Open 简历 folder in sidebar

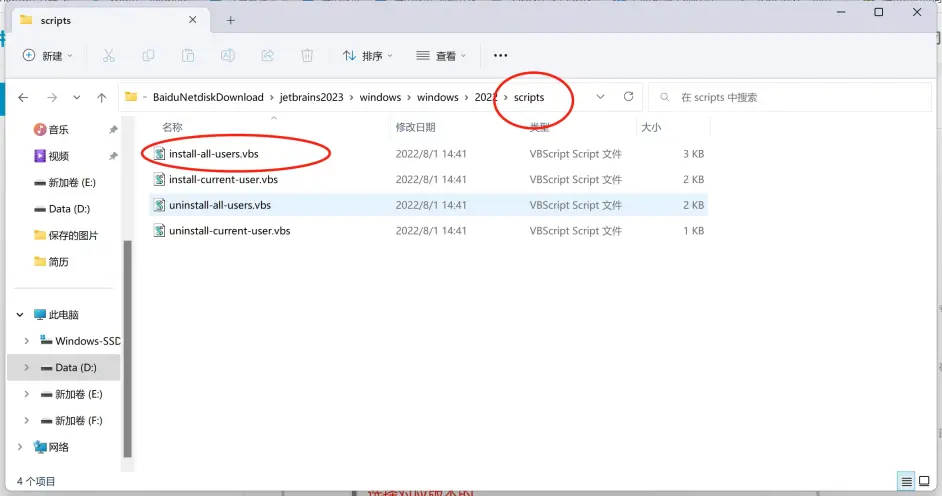pyautogui.click(x=52, y=262)
